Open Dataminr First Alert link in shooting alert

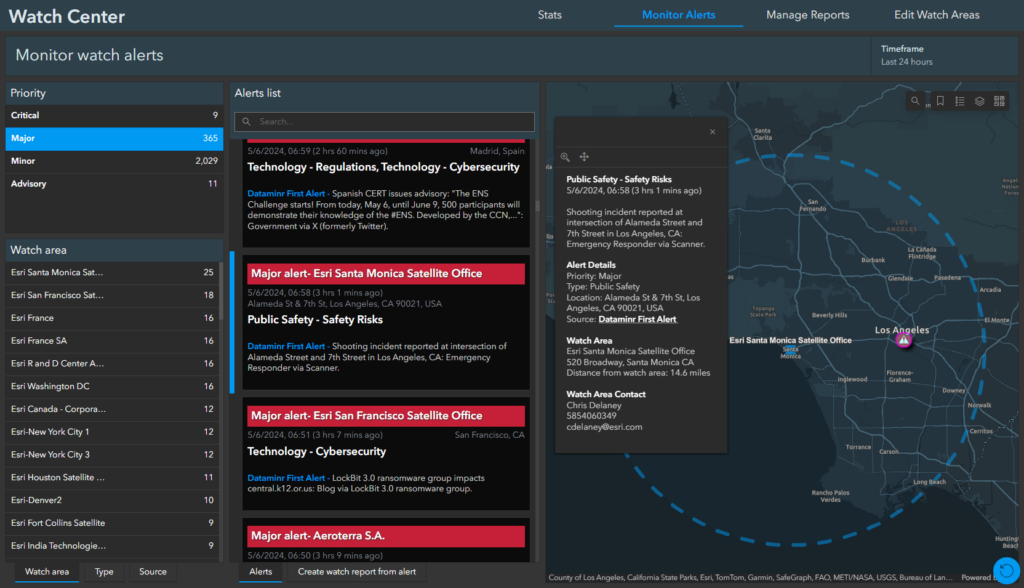[x=286, y=346]
